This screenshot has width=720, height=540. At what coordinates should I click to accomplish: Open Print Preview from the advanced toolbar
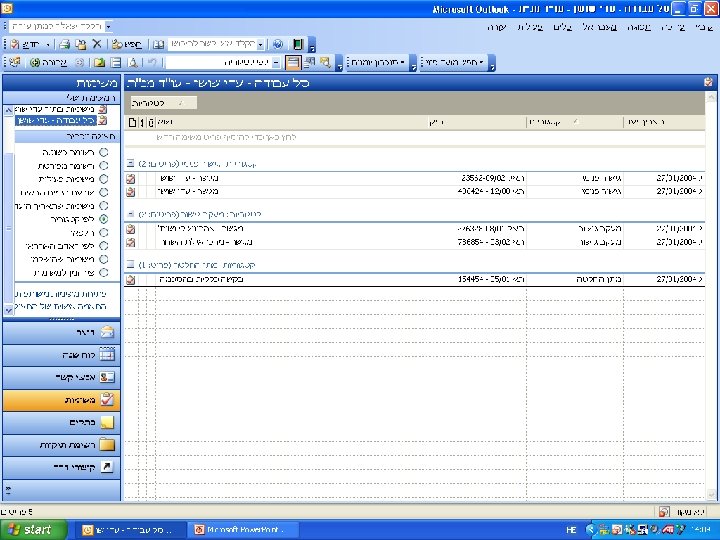(133, 63)
